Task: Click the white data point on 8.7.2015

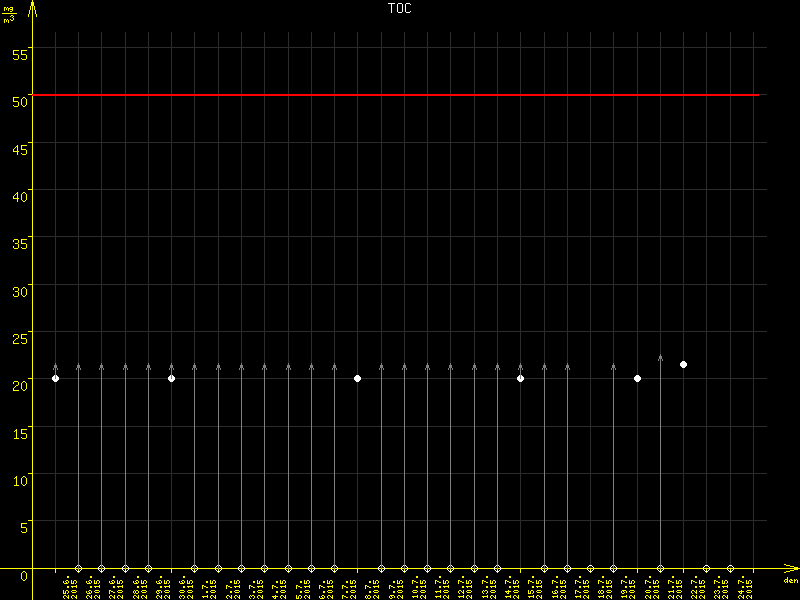Action: click(x=357, y=378)
